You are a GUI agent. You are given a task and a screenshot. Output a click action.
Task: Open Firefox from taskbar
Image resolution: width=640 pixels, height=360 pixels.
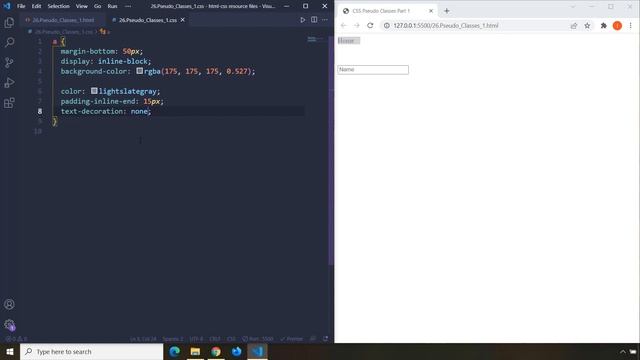[x=236, y=351]
